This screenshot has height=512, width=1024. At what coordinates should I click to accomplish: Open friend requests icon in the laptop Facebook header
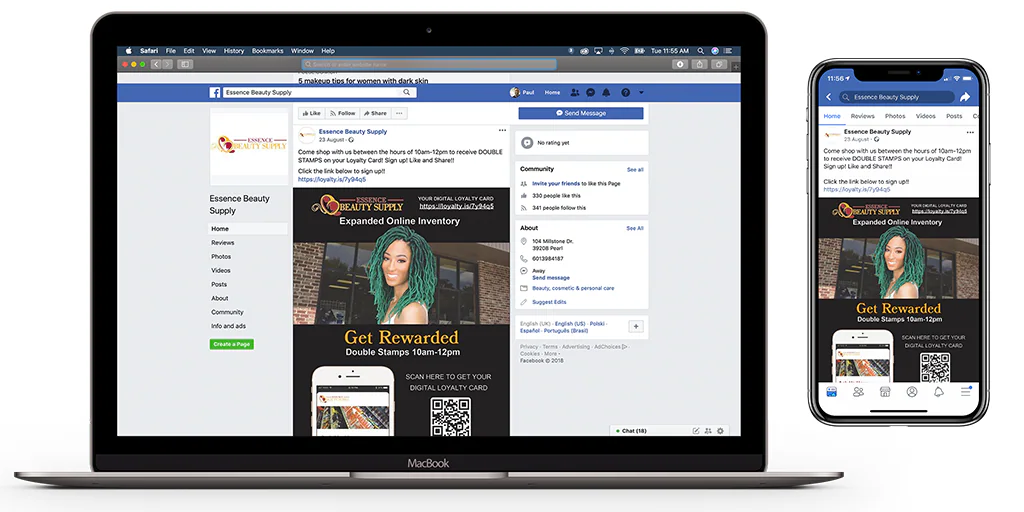(x=575, y=93)
